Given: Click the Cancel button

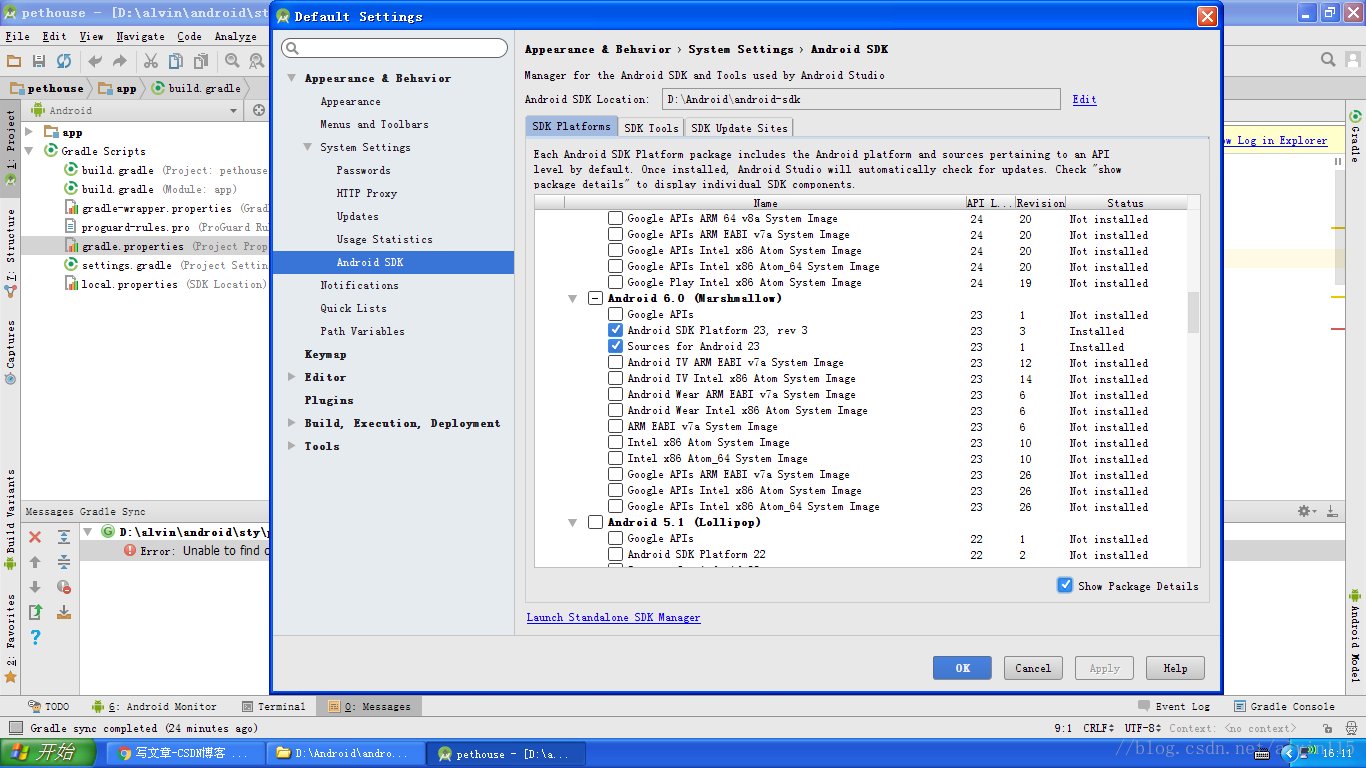Looking at the screenshot, I should 1033,668.
